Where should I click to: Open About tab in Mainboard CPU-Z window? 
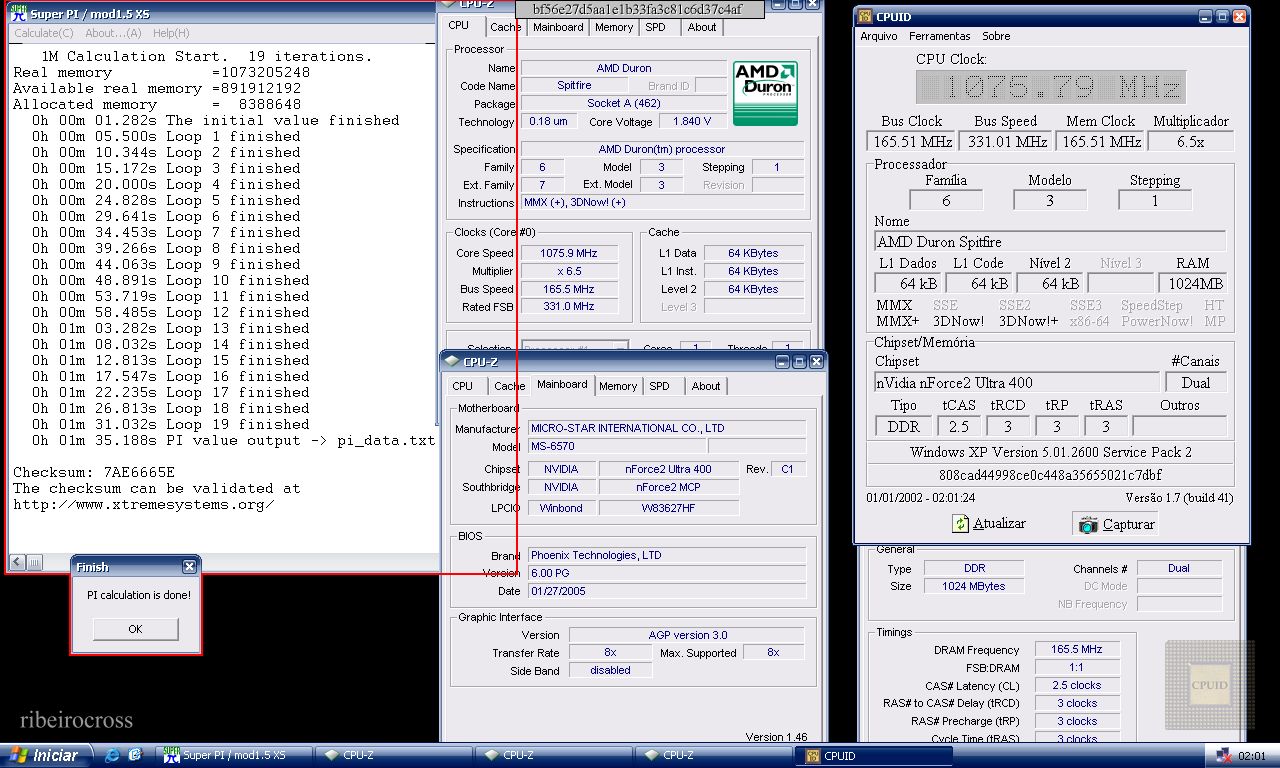pos(706,386)
